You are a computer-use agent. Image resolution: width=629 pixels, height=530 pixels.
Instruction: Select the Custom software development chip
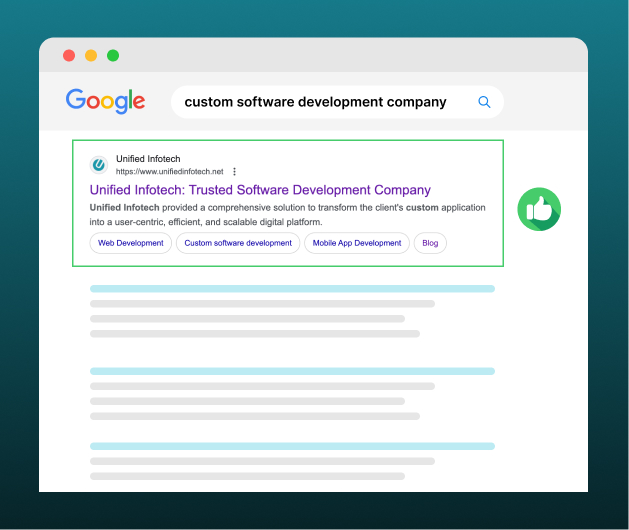238,243
